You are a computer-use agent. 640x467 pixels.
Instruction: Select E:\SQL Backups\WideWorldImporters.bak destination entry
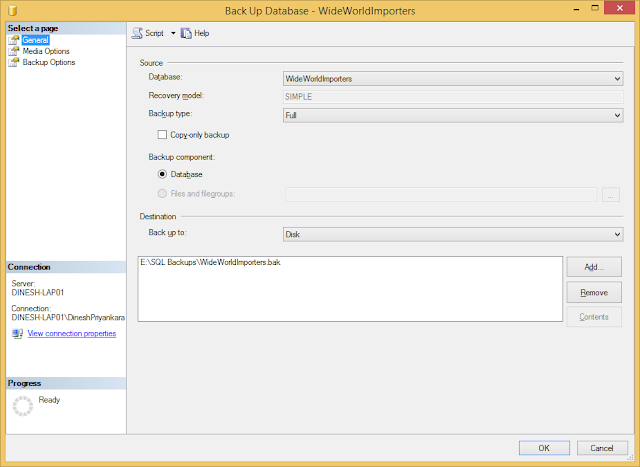point(210,262)
